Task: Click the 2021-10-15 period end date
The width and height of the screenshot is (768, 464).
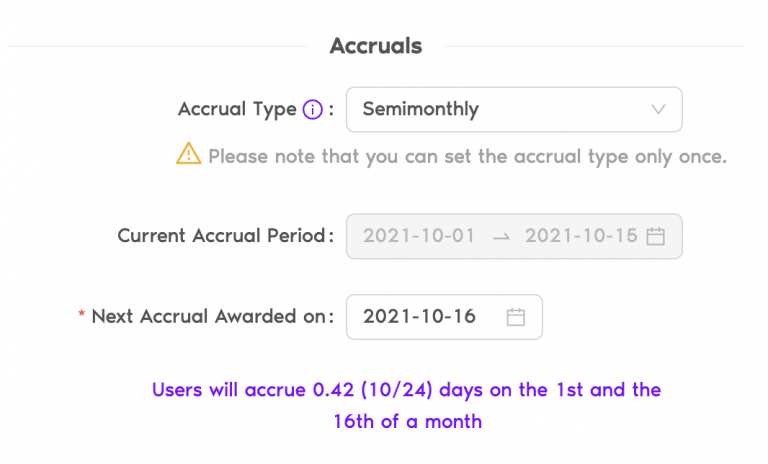Action: pyautogui.click(x=581, y=236)
